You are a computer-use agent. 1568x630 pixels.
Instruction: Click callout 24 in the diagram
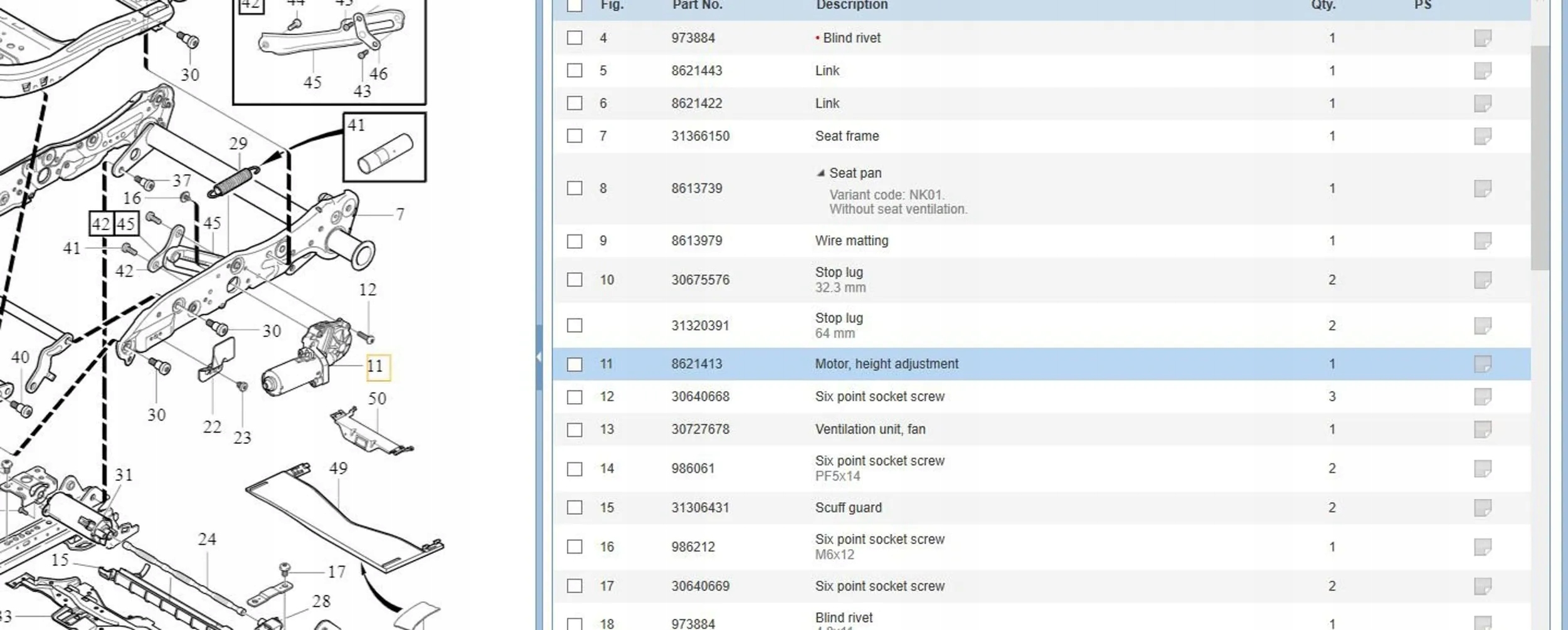point(207,539)
